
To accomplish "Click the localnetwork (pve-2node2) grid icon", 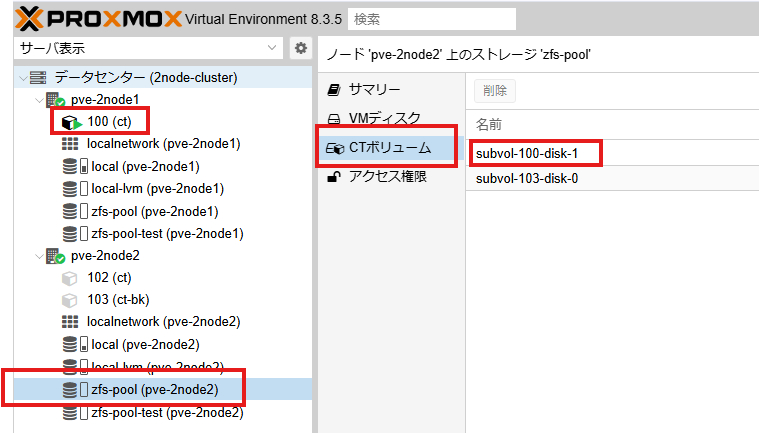I will point(70,322).
